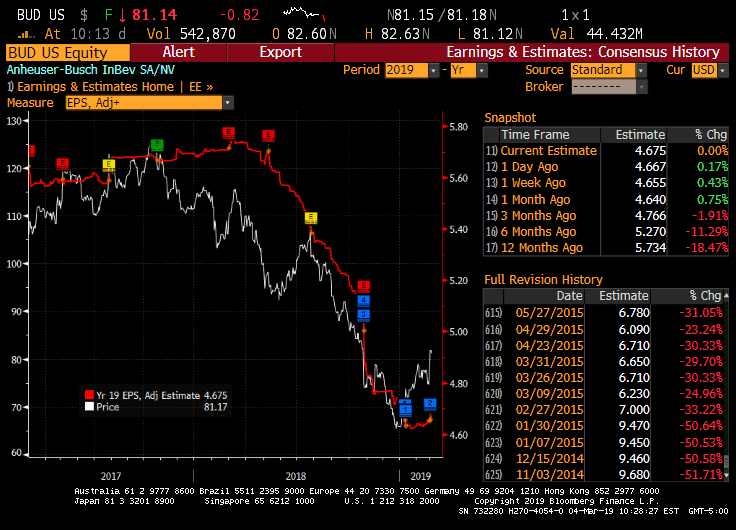Viewport: 736px width, 530px height.
Task: Click the 04/23/2015 revision row
Action: point(604,346)
